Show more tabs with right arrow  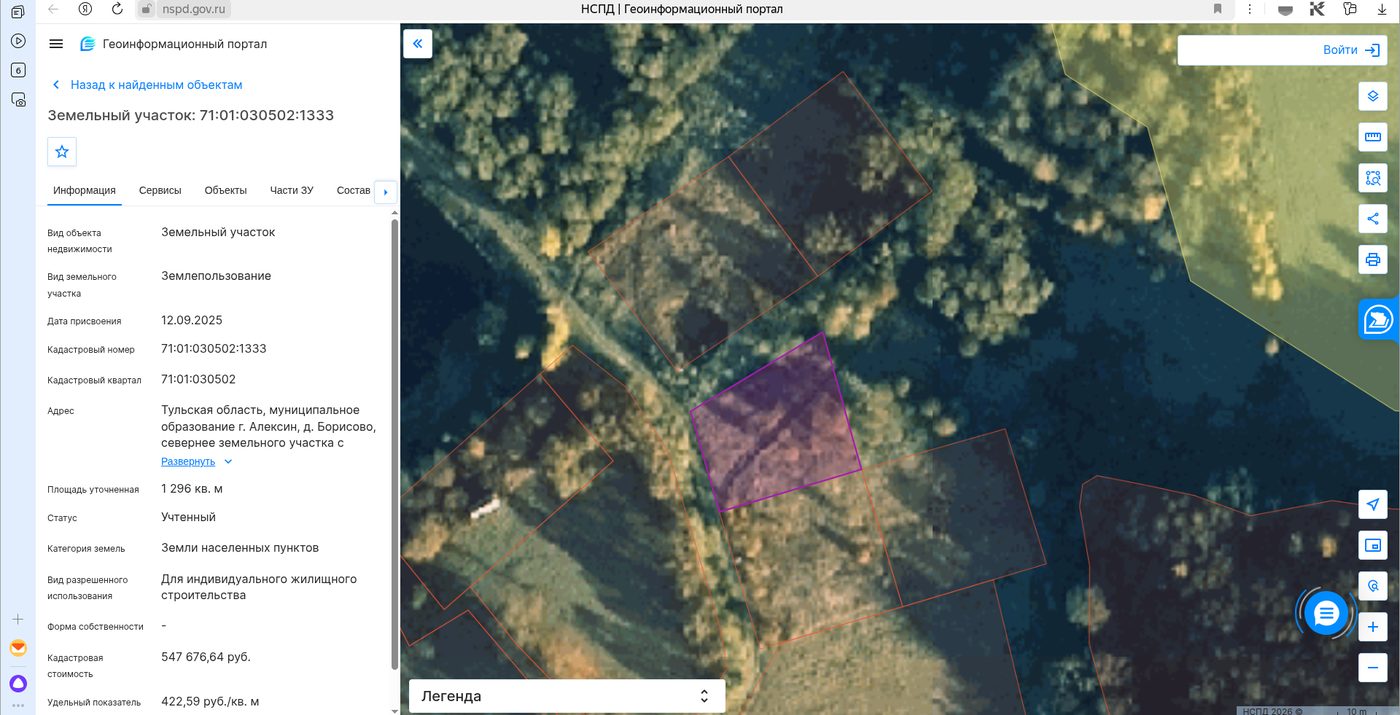coord(386,192)
